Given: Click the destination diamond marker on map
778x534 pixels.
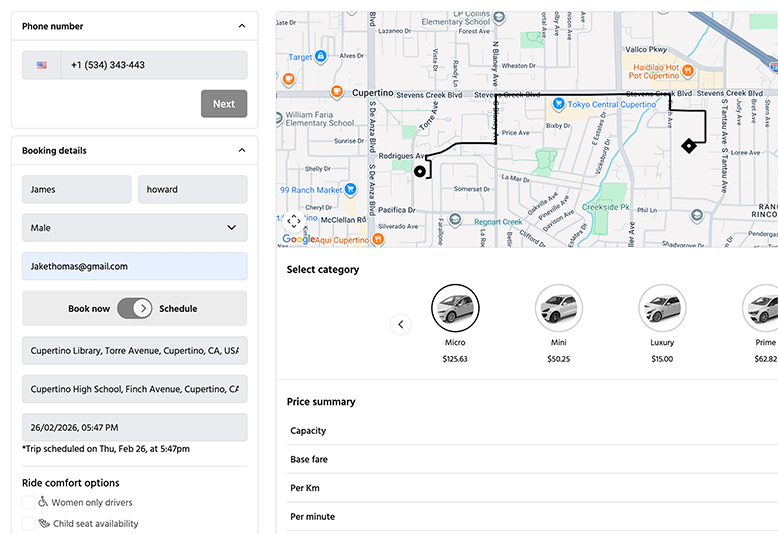Looking at the screenshot, I should [689, 146].
